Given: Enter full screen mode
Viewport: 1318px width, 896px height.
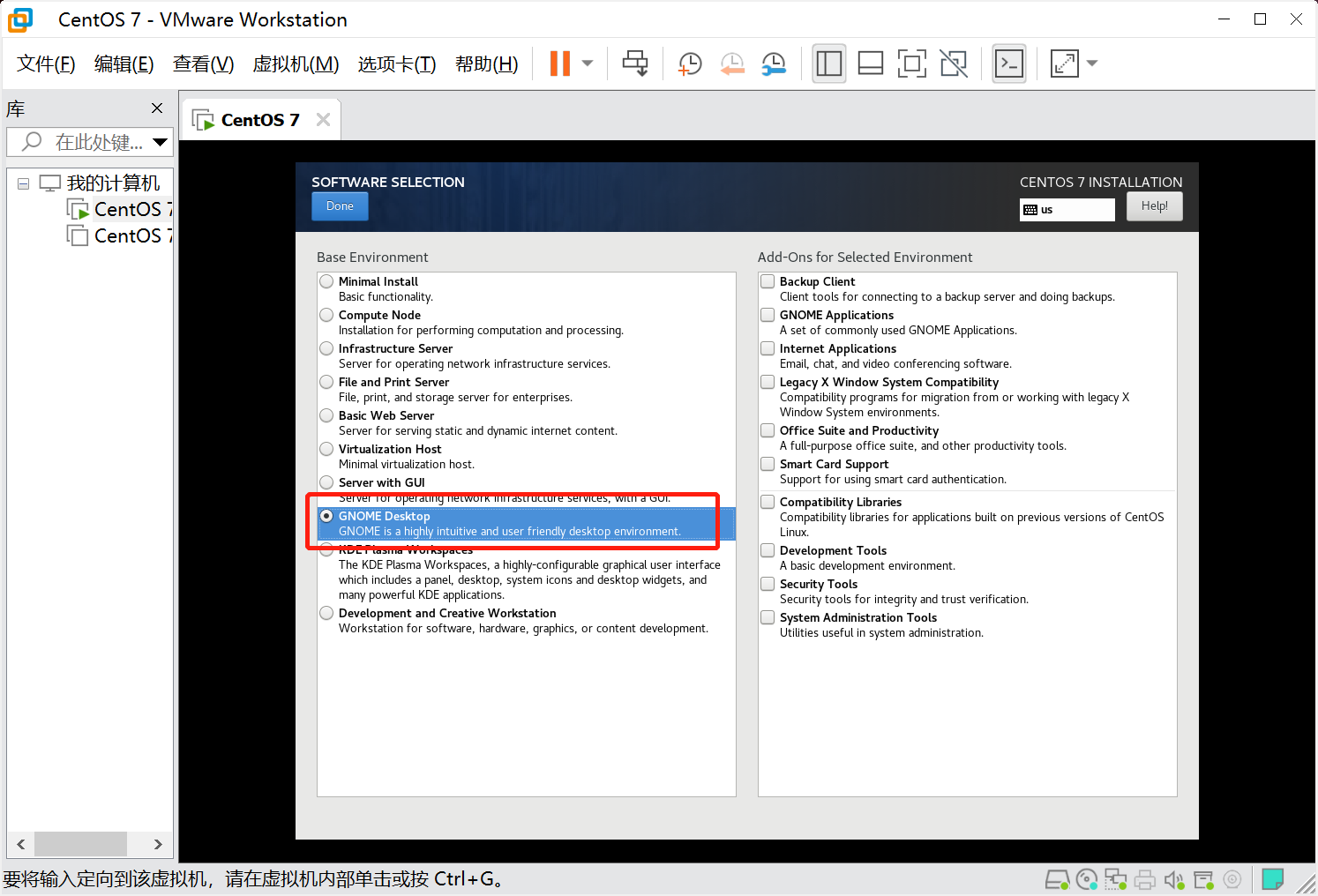Looking at the screenshot, I should pyautogui.click(x=912, y=63).
